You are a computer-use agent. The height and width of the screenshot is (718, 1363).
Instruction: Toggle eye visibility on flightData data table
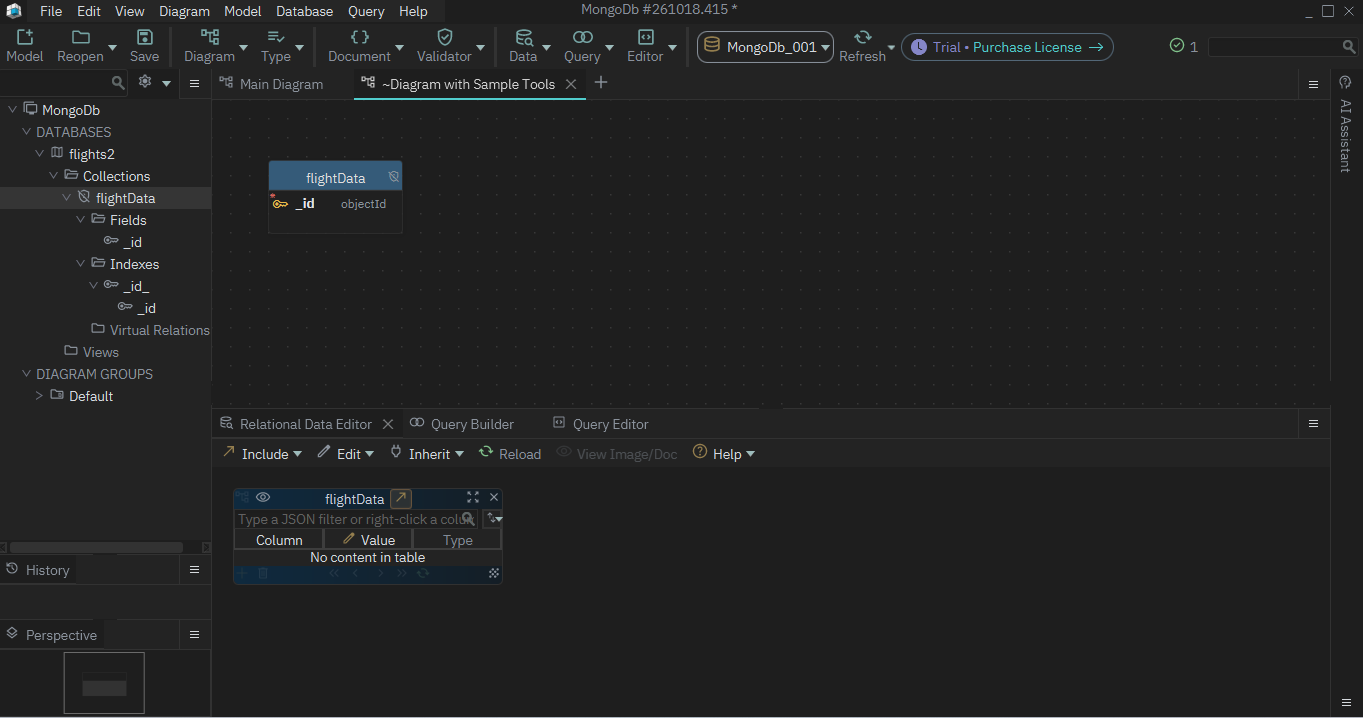pos(263,497)
